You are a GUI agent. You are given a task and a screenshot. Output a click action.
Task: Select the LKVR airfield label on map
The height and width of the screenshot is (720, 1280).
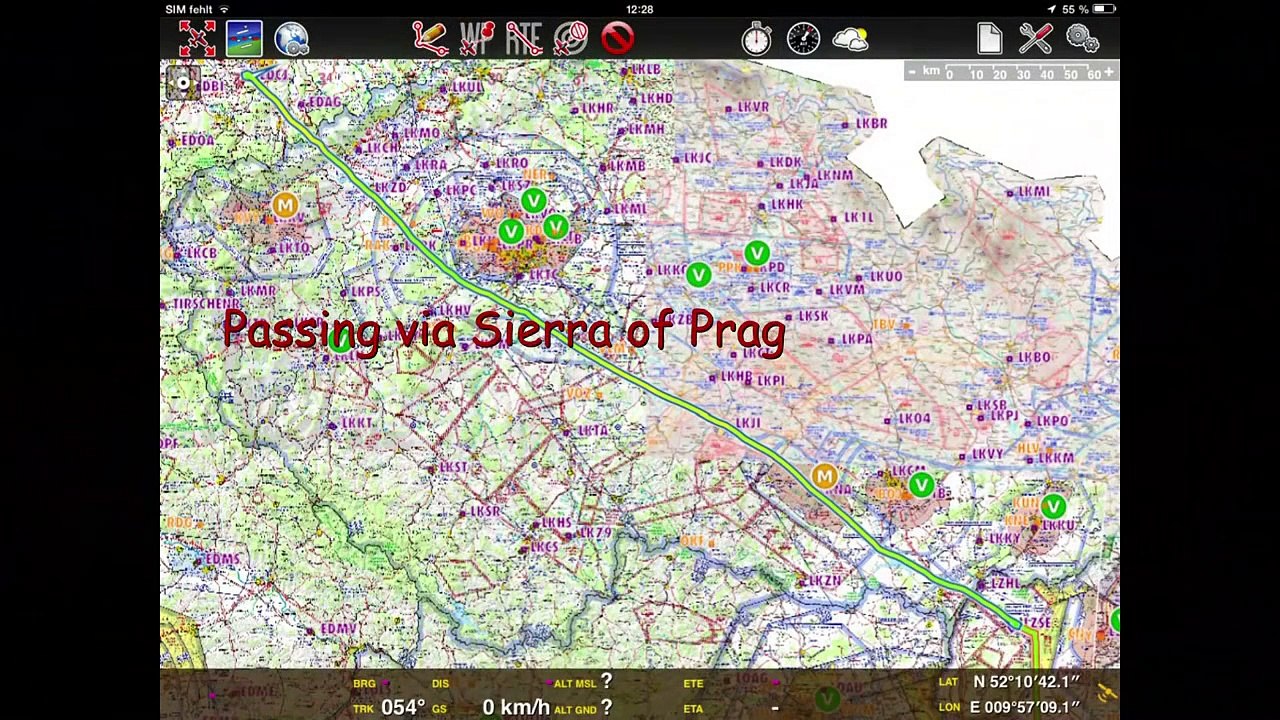click(753, 107)
